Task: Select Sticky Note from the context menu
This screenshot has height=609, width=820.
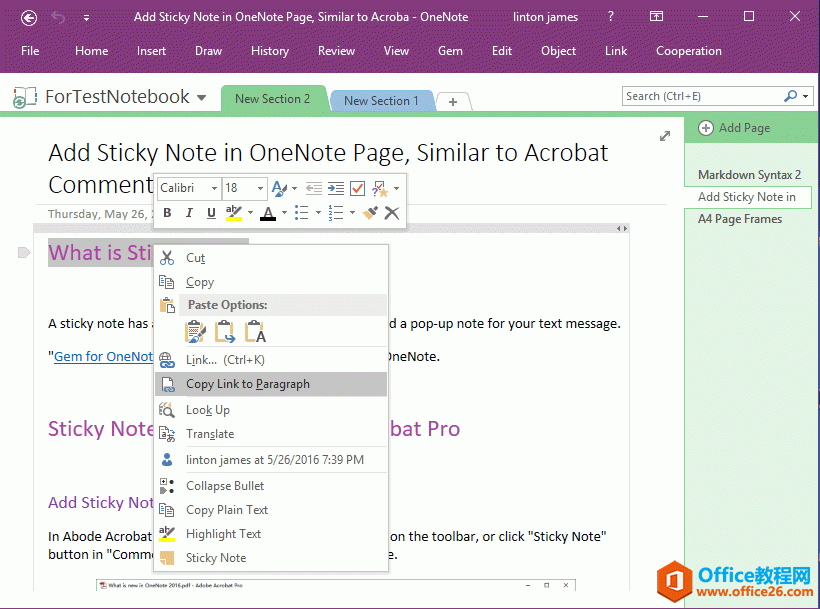Action: [x=218, y=558]
